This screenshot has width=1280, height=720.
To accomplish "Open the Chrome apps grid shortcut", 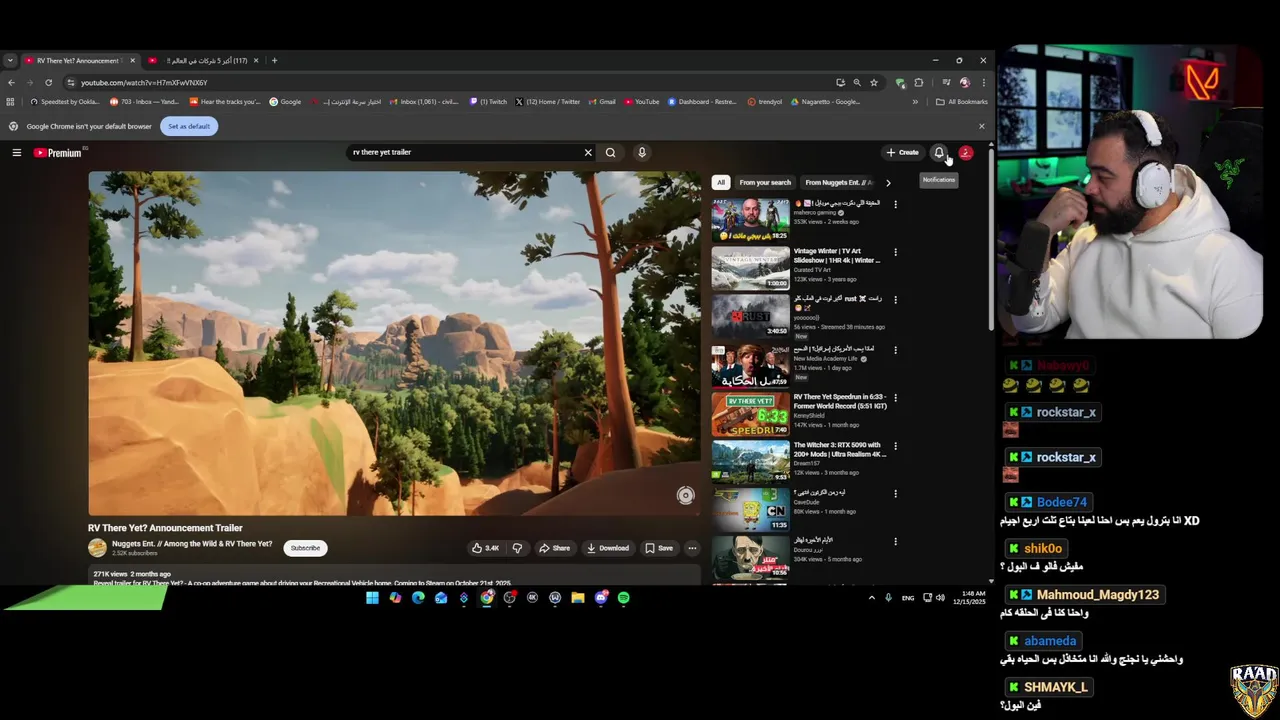I will (x=11, y=101).
